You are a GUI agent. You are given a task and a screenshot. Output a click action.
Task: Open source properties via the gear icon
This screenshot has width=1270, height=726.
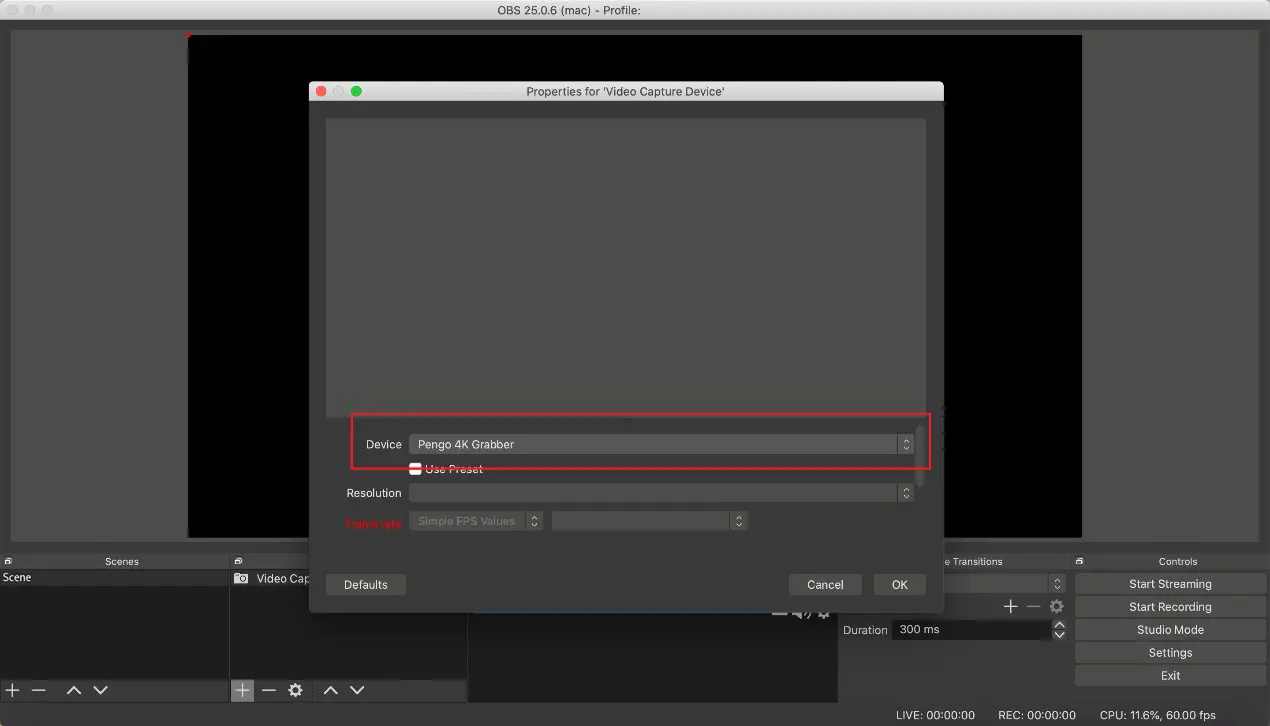(x=294, y=690)
